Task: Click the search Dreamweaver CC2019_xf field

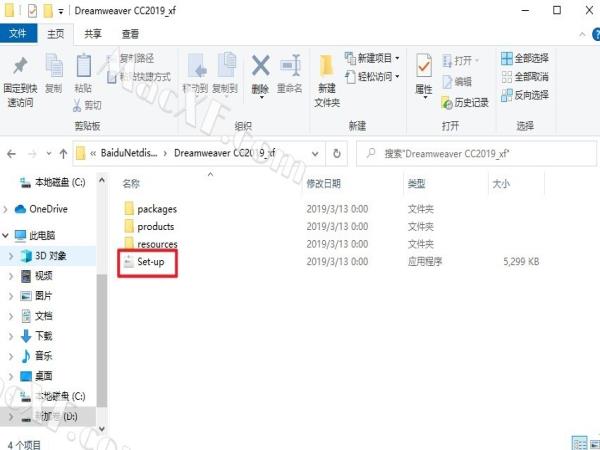Action: point(476,154)
